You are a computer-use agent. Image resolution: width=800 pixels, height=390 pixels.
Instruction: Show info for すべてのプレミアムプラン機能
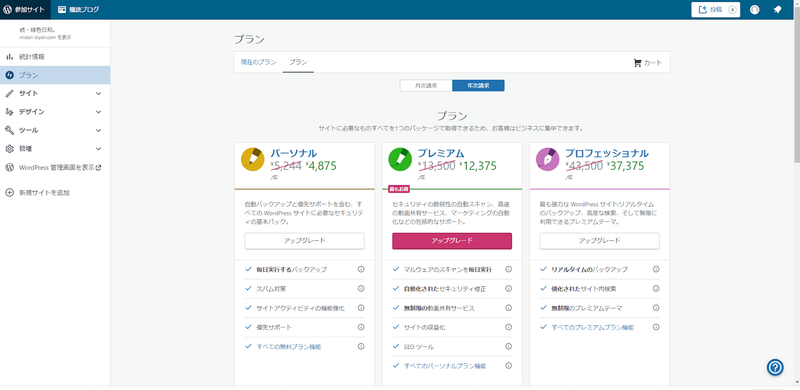coord(656,327)
